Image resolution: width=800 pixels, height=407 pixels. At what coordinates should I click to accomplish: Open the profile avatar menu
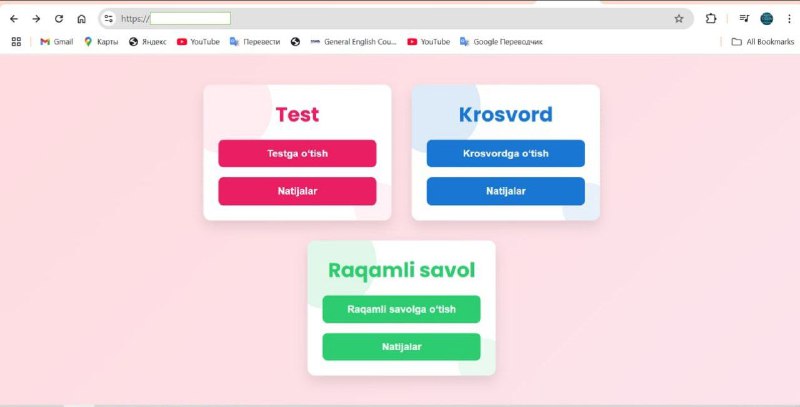(x=766, y=19)
